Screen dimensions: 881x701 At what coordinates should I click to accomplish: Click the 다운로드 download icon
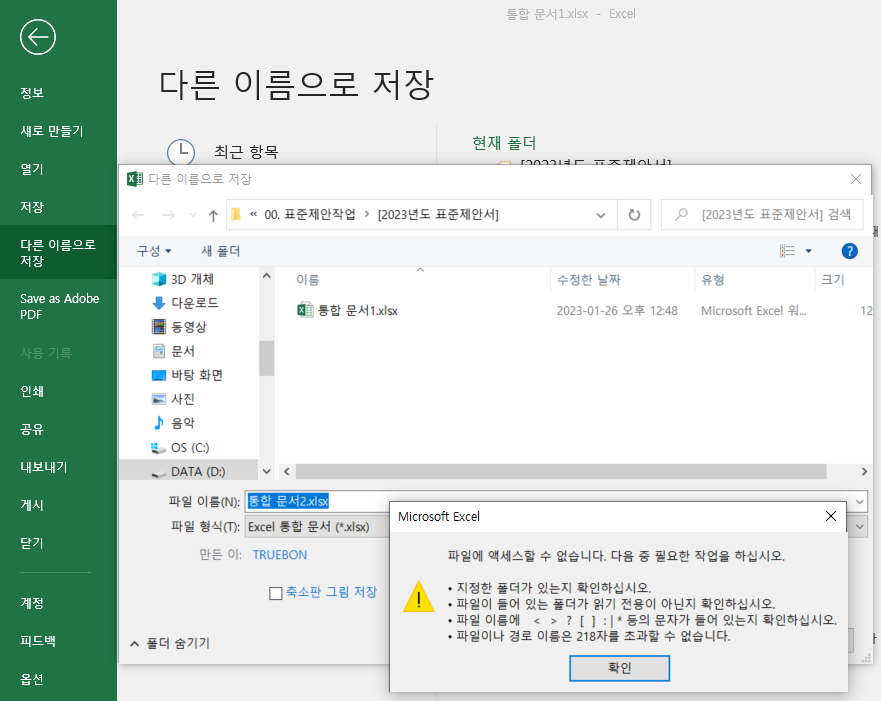pos(159,303)
